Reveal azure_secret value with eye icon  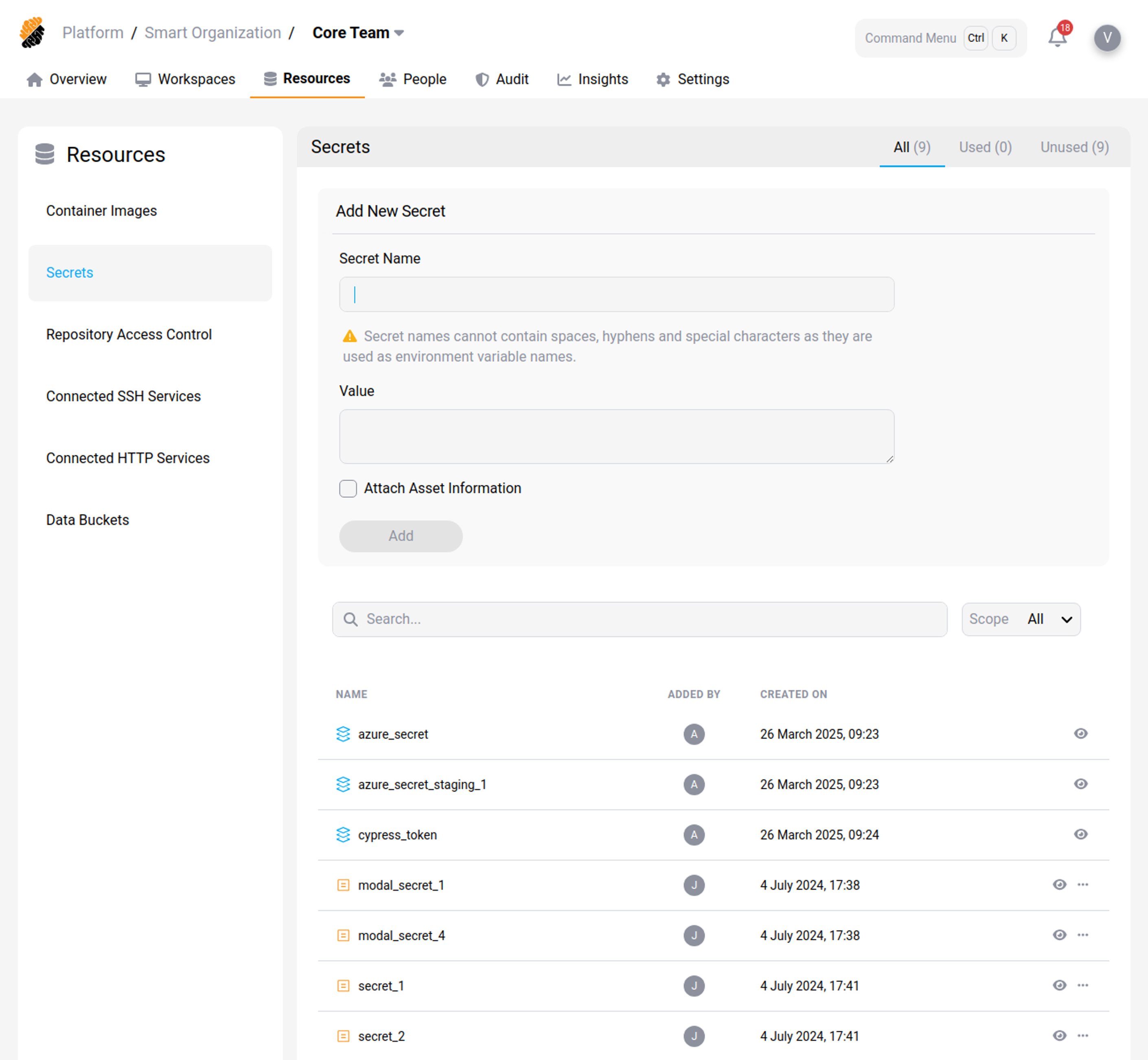click(x=1081, y=734)
